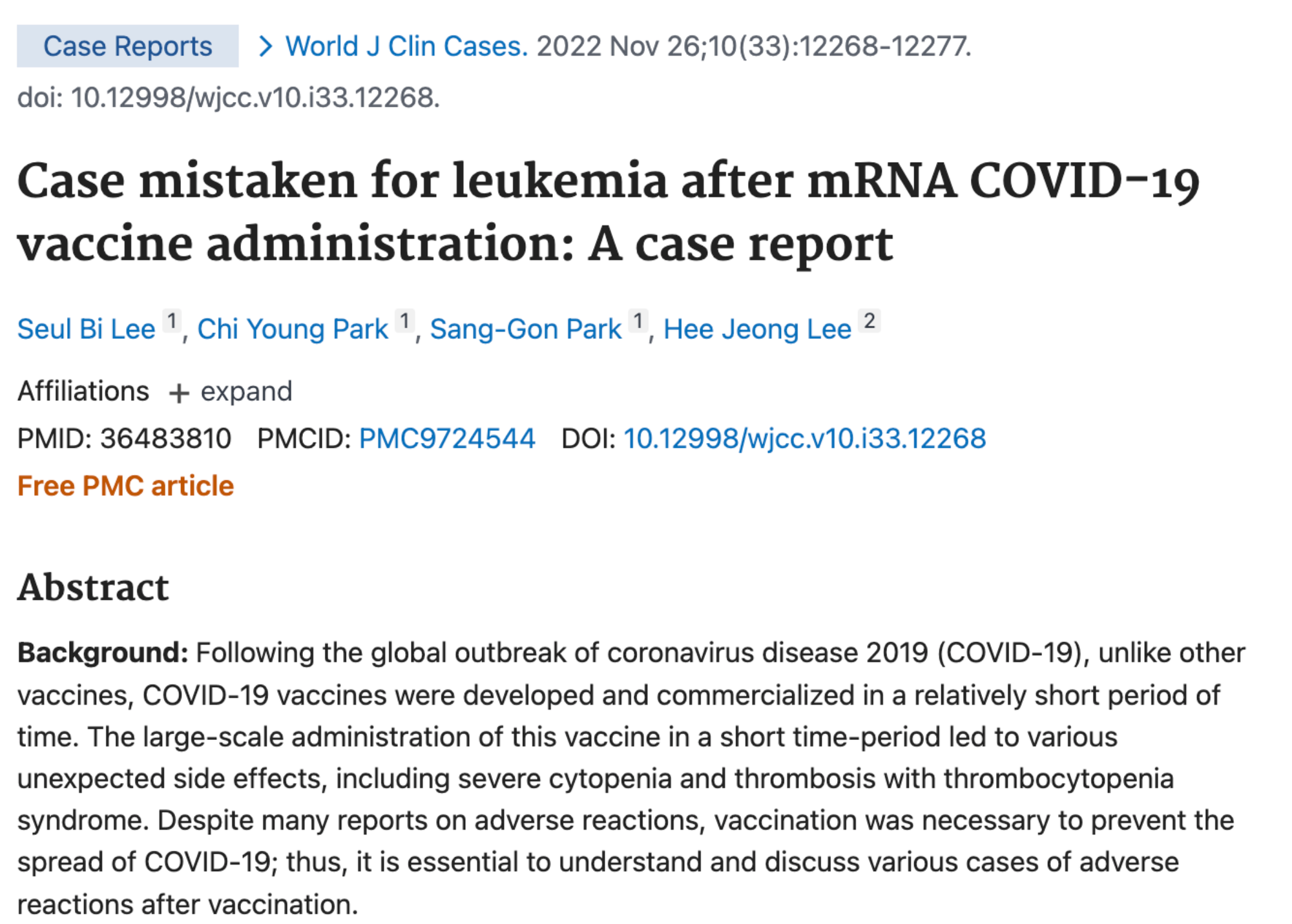This screenshot has width=1292, height=924.
Task: Click the article title heading
Action: [x=607, y=213]
